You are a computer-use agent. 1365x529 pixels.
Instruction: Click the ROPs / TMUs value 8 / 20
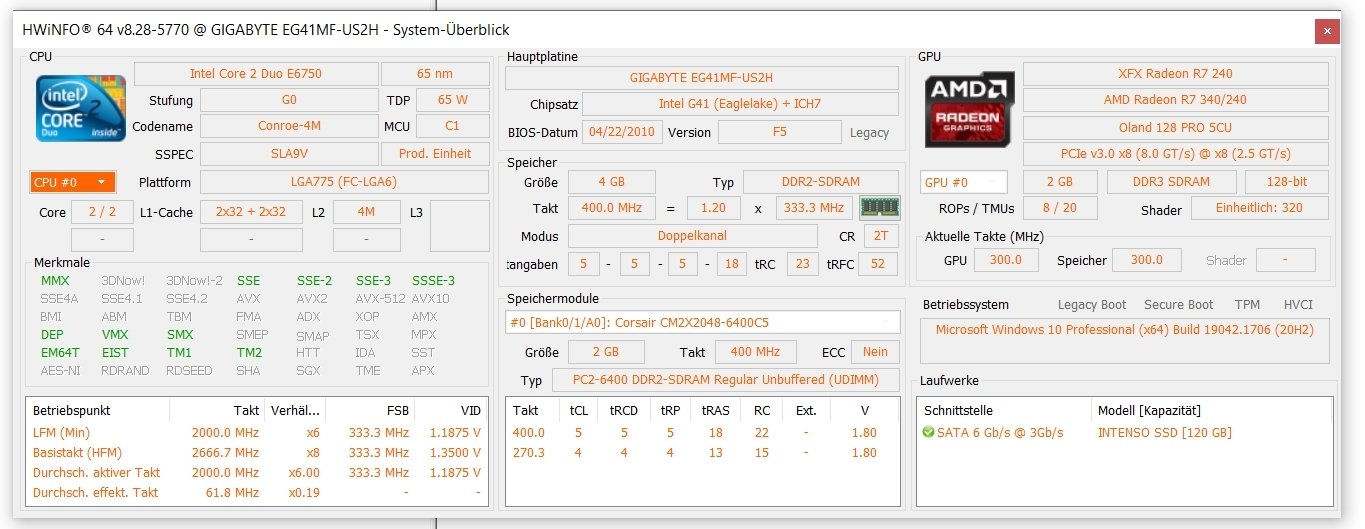pos(1059,208)
